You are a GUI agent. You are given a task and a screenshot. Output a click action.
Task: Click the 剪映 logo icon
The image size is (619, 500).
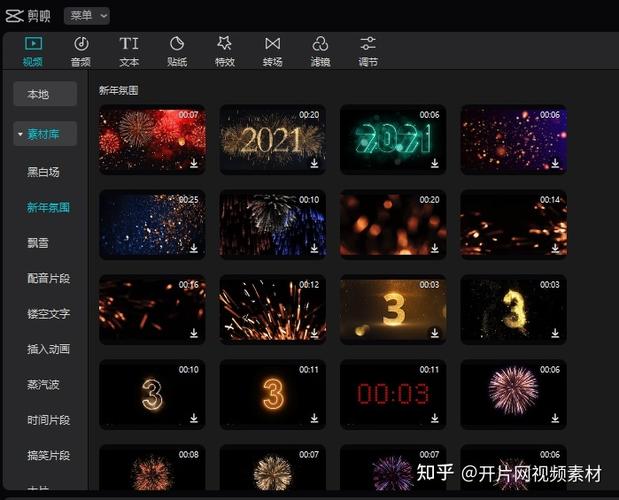[x=15, y=16]
